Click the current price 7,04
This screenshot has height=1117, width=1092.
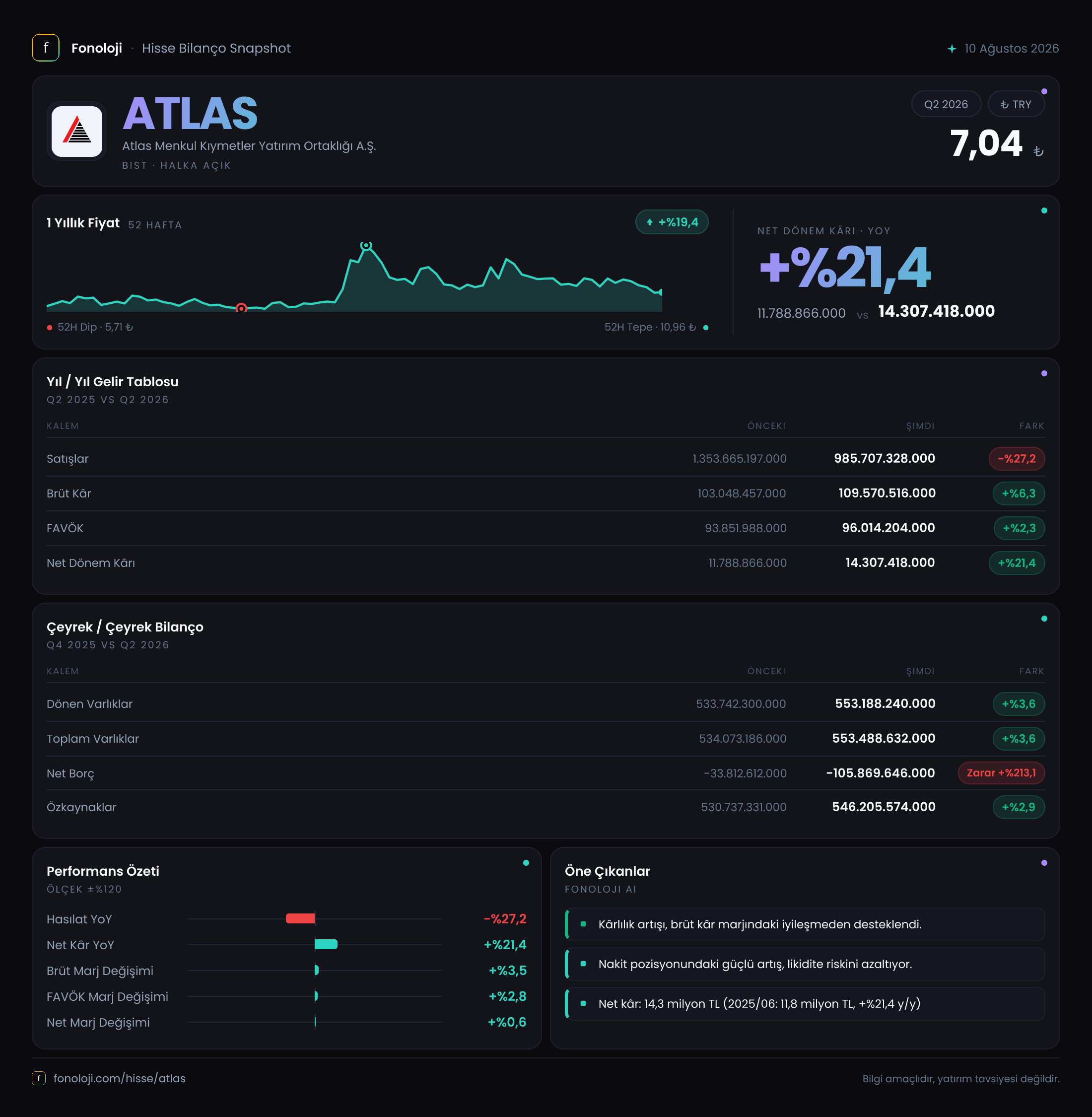[986, 143]
